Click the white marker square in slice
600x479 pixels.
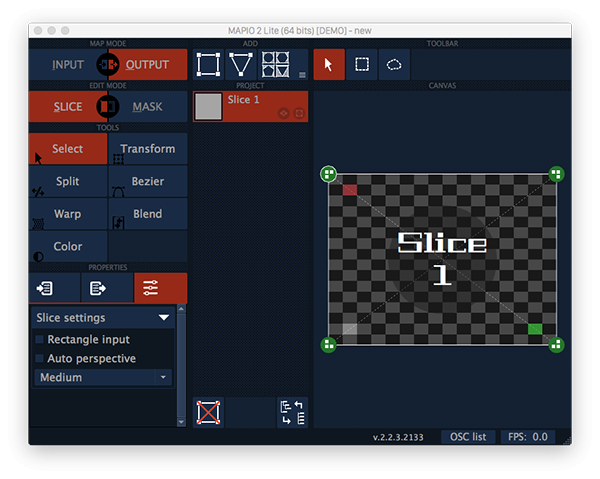coord(350,329)
